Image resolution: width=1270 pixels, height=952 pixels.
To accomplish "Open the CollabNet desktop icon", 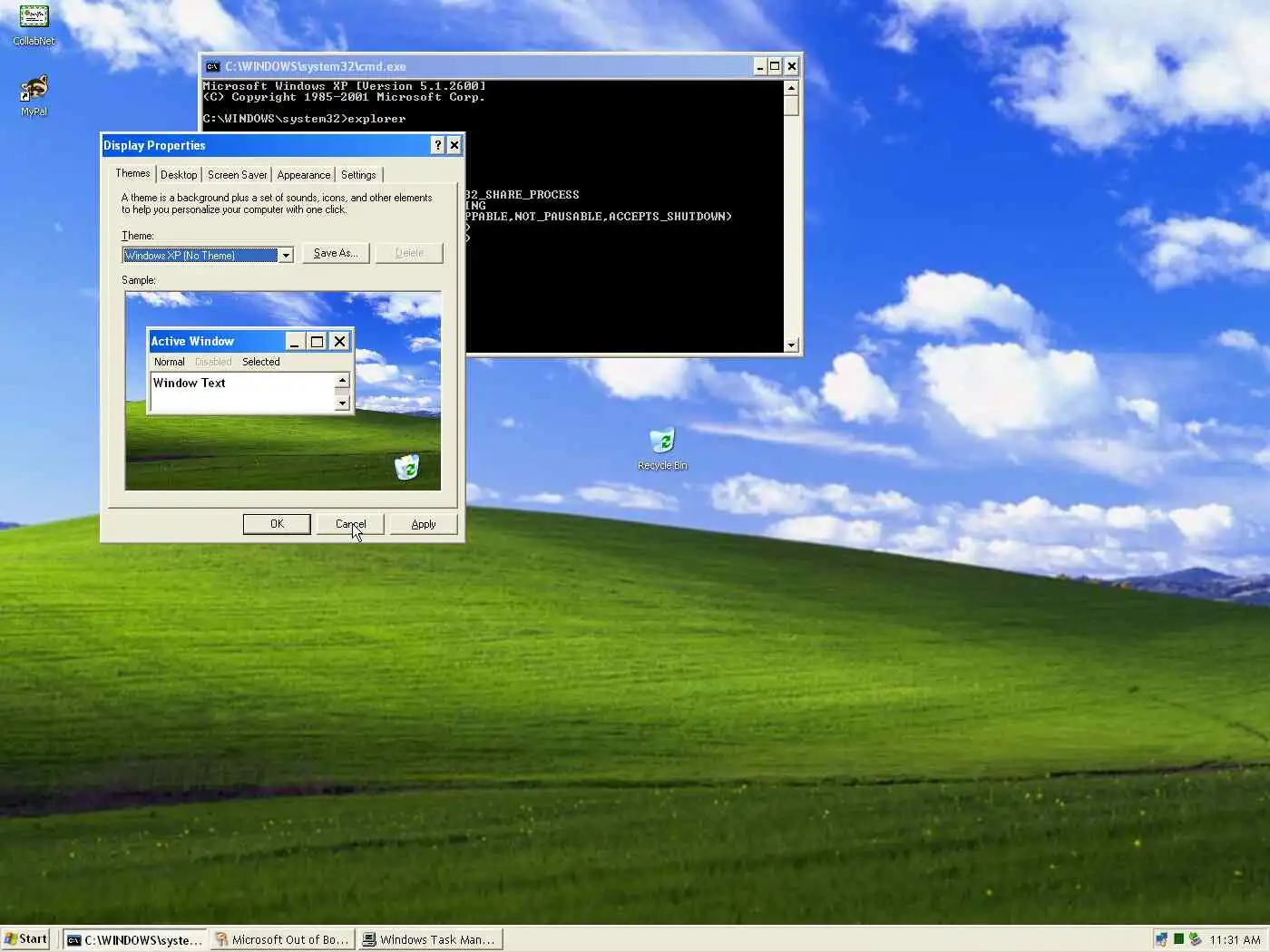I will click(x=34, y=25).
